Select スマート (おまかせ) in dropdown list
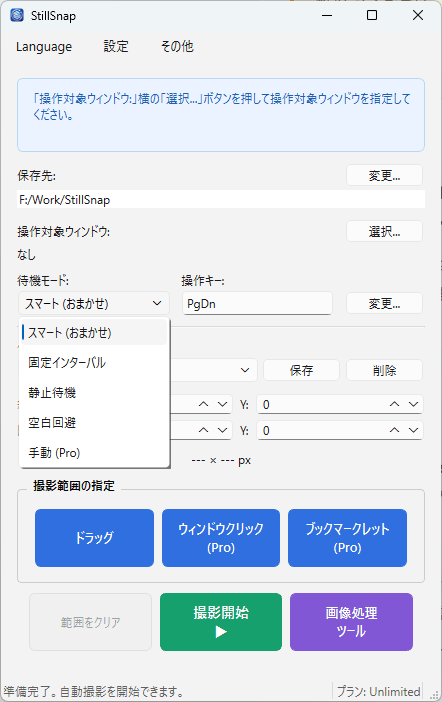Viewport: 442px width, 702px height. pos(94,333)
